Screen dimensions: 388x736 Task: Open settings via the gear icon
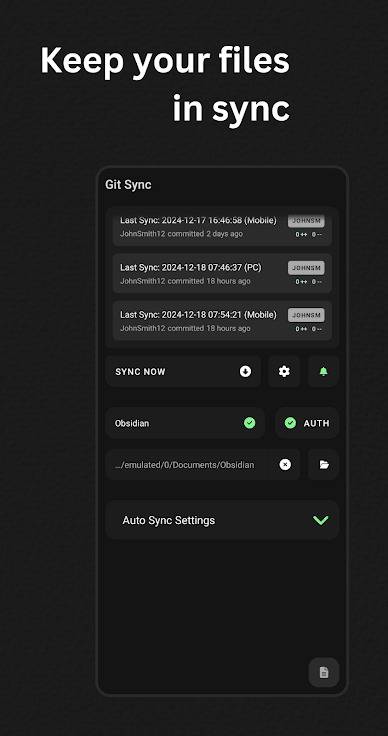284,371
